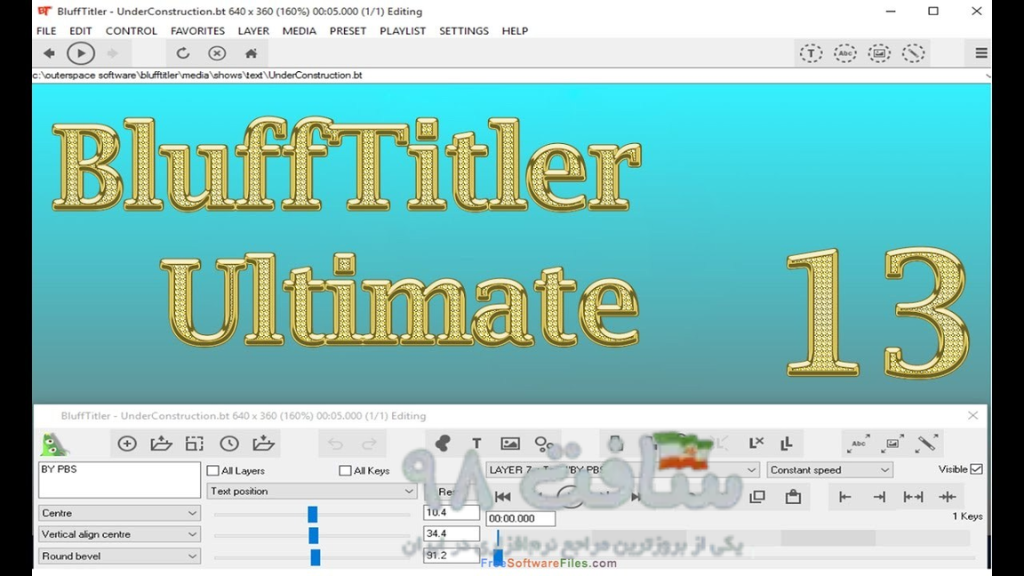
Task: Click the add picture layer icon
Action: pyautogui.click(x=510, y=444)
